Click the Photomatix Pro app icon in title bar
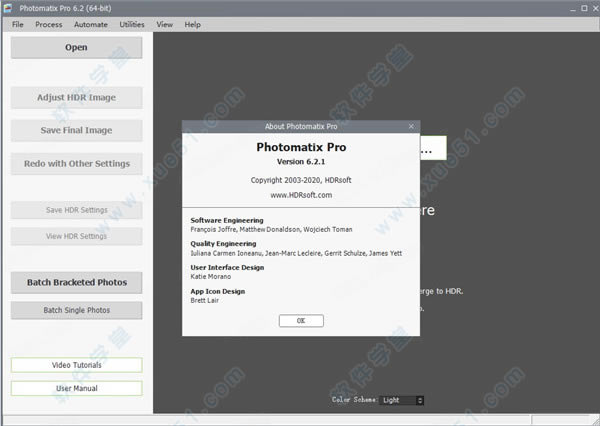Viewport: 600px width, 426px height. [8, 8]
